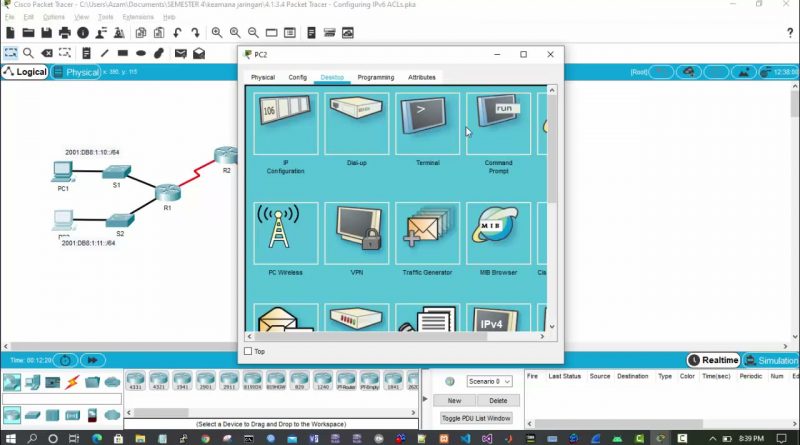800x445 pixels.
Task: Open the help question mark icon
Action: (x=790, y=33)
